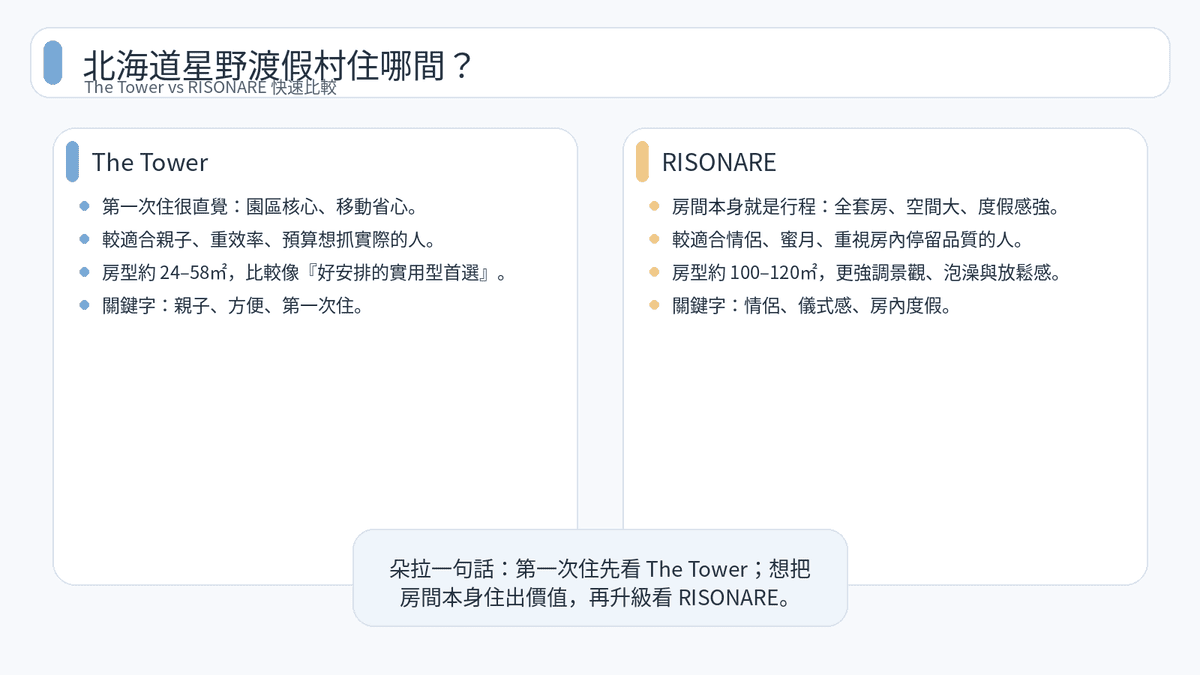Click the blue marker next to The Tower heading

pos(72,162)
